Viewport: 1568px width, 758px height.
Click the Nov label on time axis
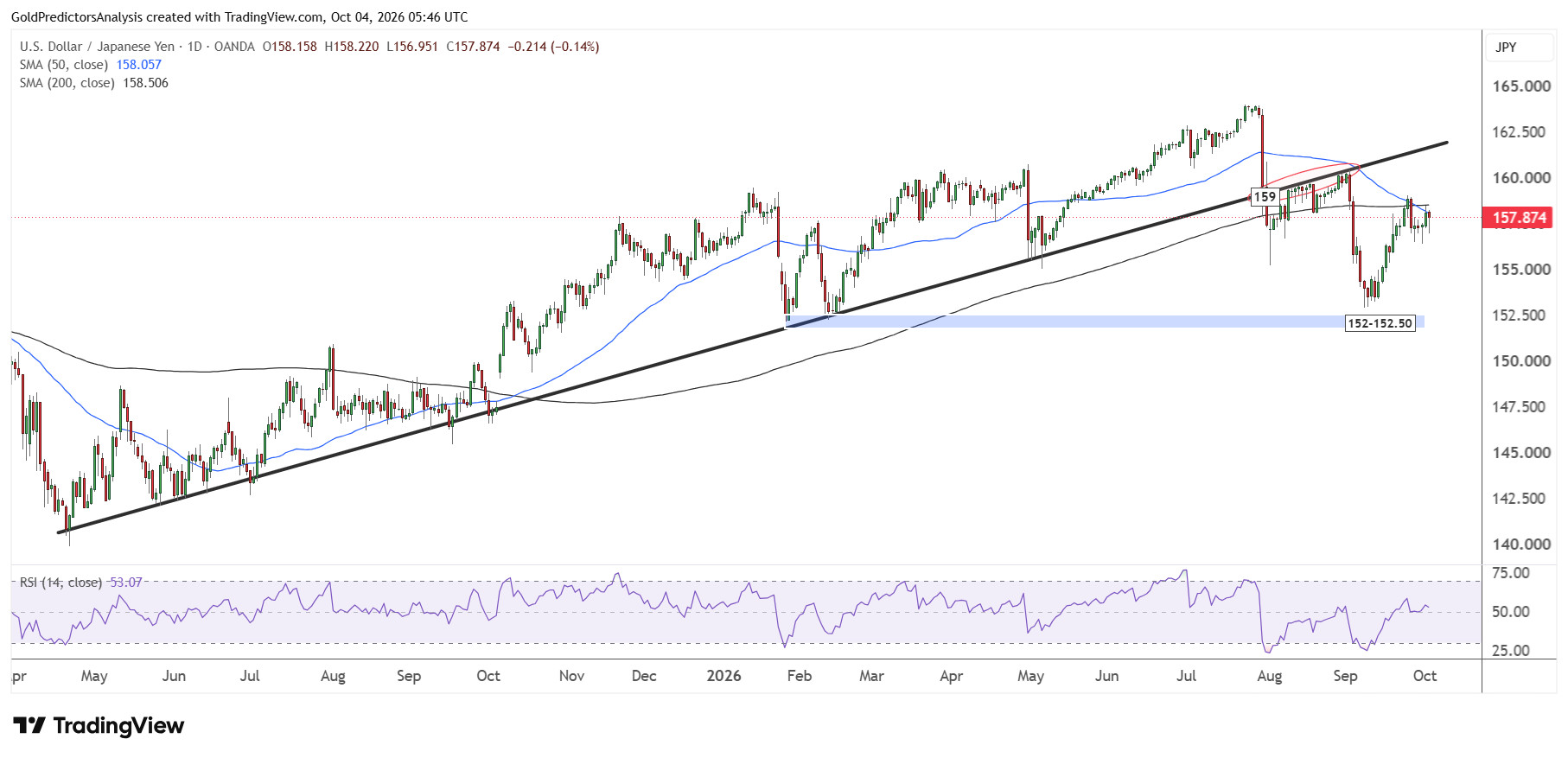(571, 676)
